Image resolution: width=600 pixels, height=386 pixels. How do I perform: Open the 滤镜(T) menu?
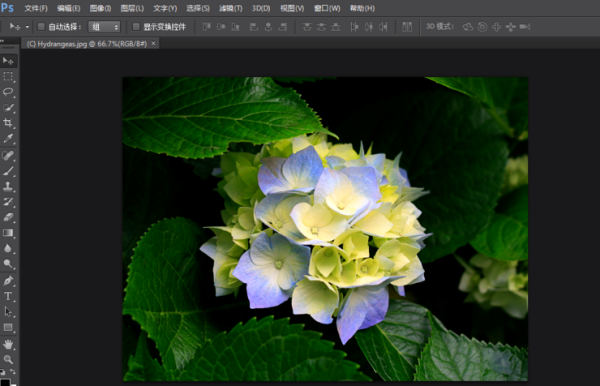[231, 8]
